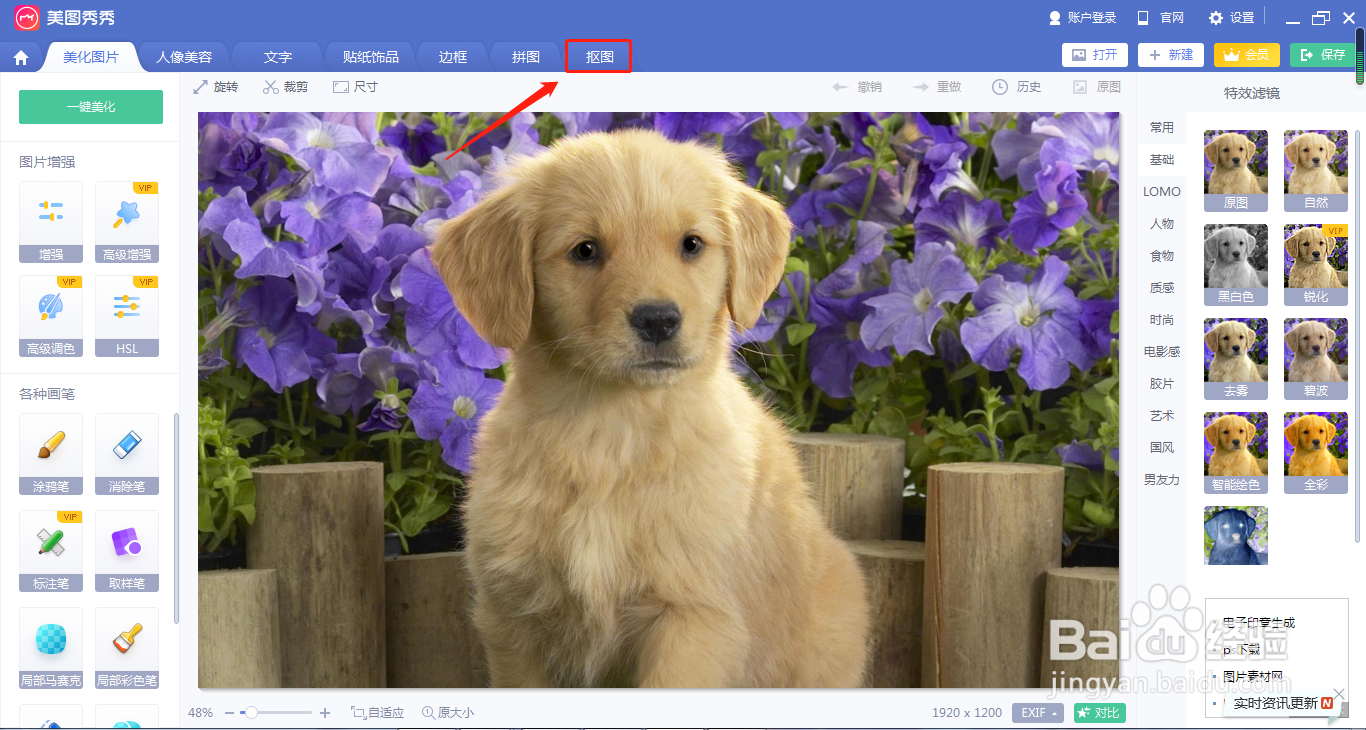The width and height of the screenshot is (1366, 730).
Task: Click 自适应 fit to window
Action: 378,713
